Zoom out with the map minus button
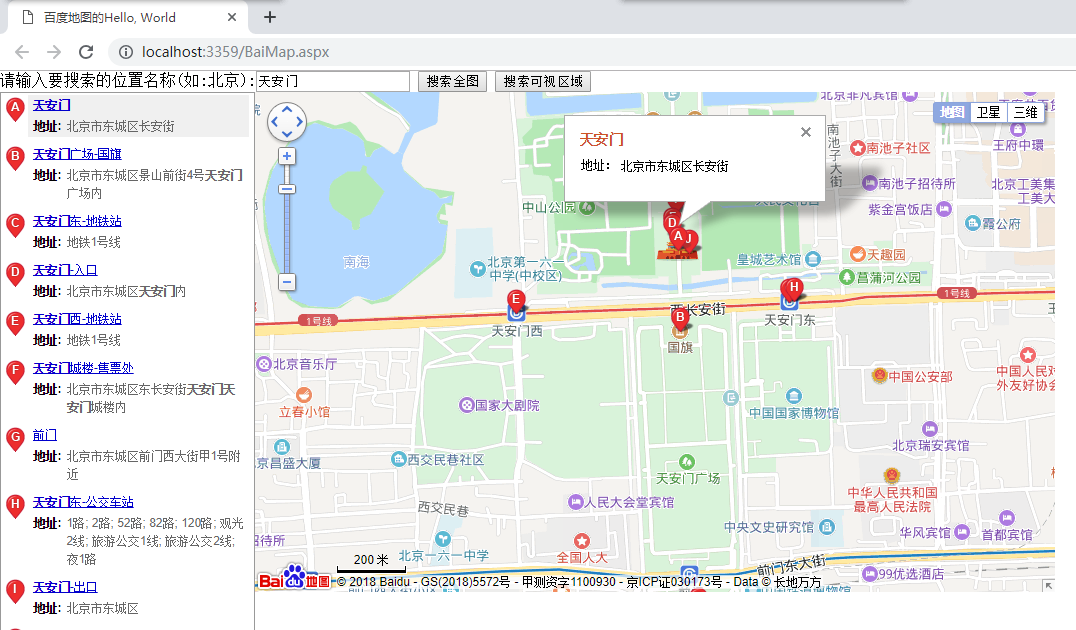The width and height of the screenshot is (1076, 630). pos(287,281)
